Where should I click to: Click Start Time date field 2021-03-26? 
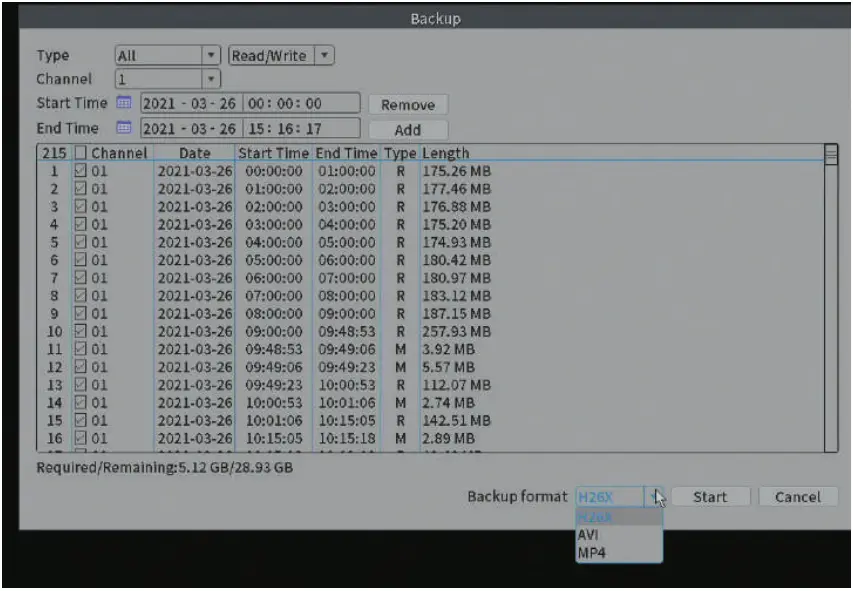pos(190,103)
